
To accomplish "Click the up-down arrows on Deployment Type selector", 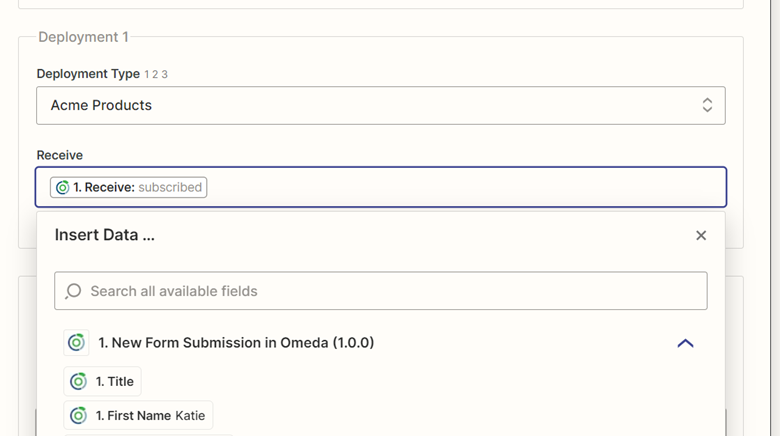I will (707, 105).
